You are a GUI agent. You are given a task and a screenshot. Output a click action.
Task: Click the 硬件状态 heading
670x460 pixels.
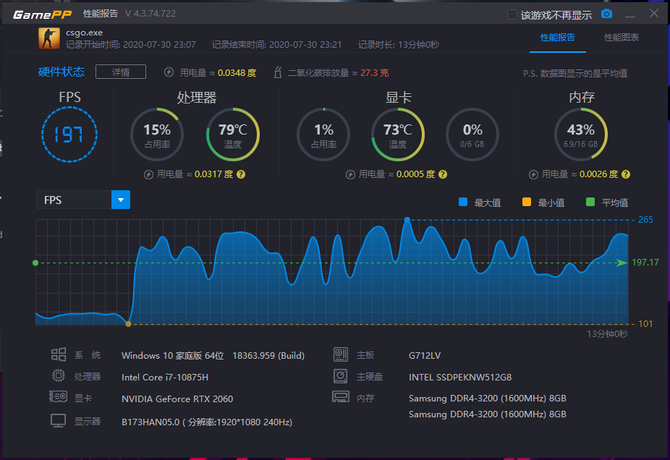(x=61, y=72)
